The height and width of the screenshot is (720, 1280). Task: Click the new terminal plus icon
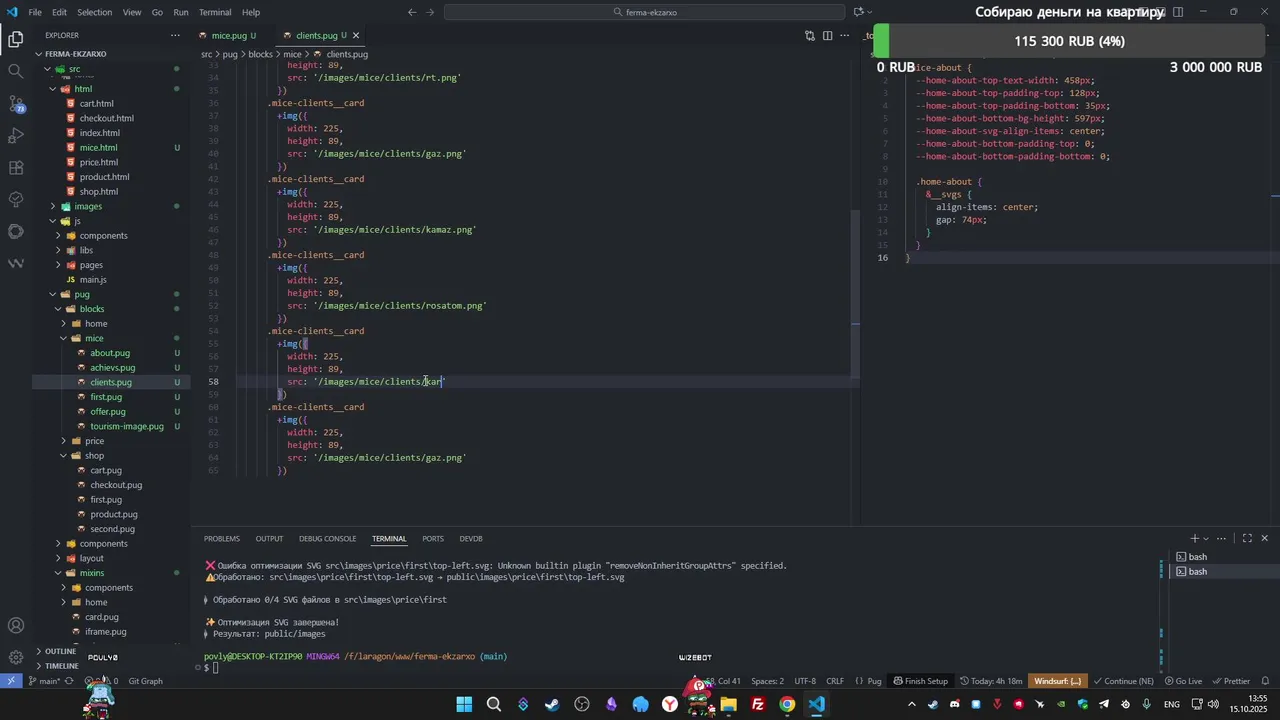click(x=1194, y=538)
